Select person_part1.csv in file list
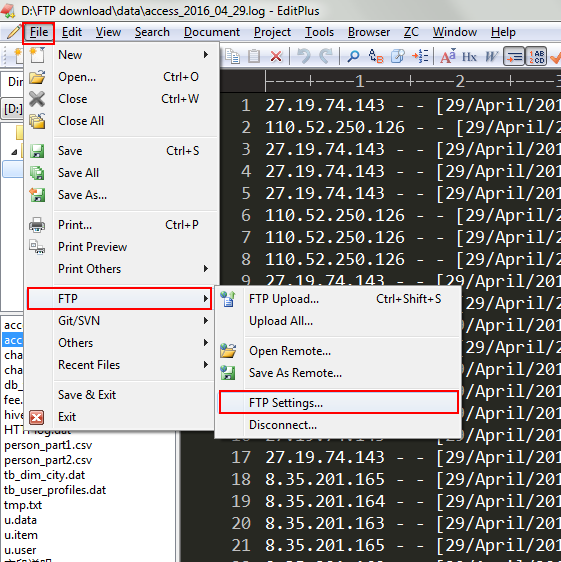 (48, 445)
